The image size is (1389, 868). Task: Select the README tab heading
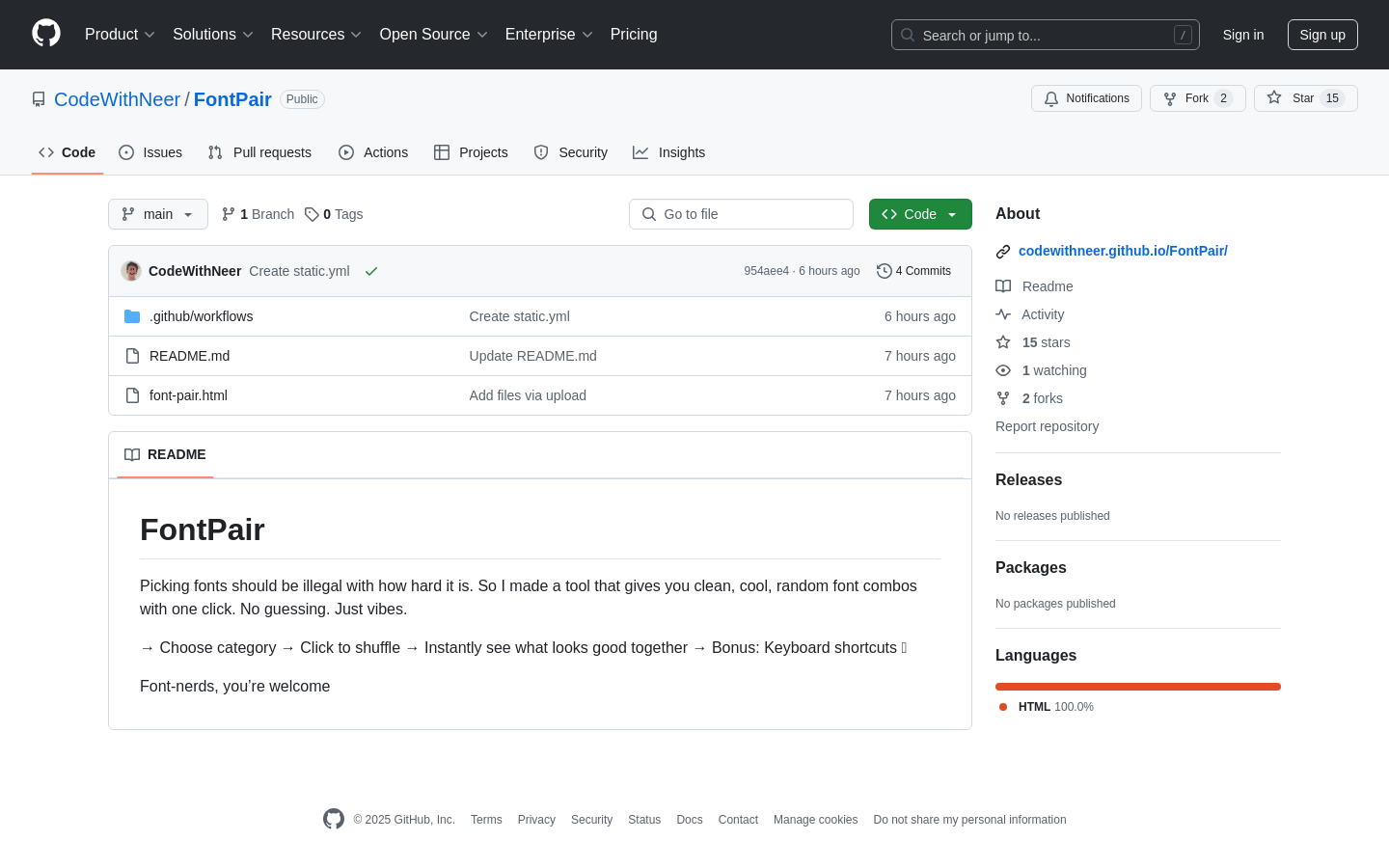click(165, 454)
